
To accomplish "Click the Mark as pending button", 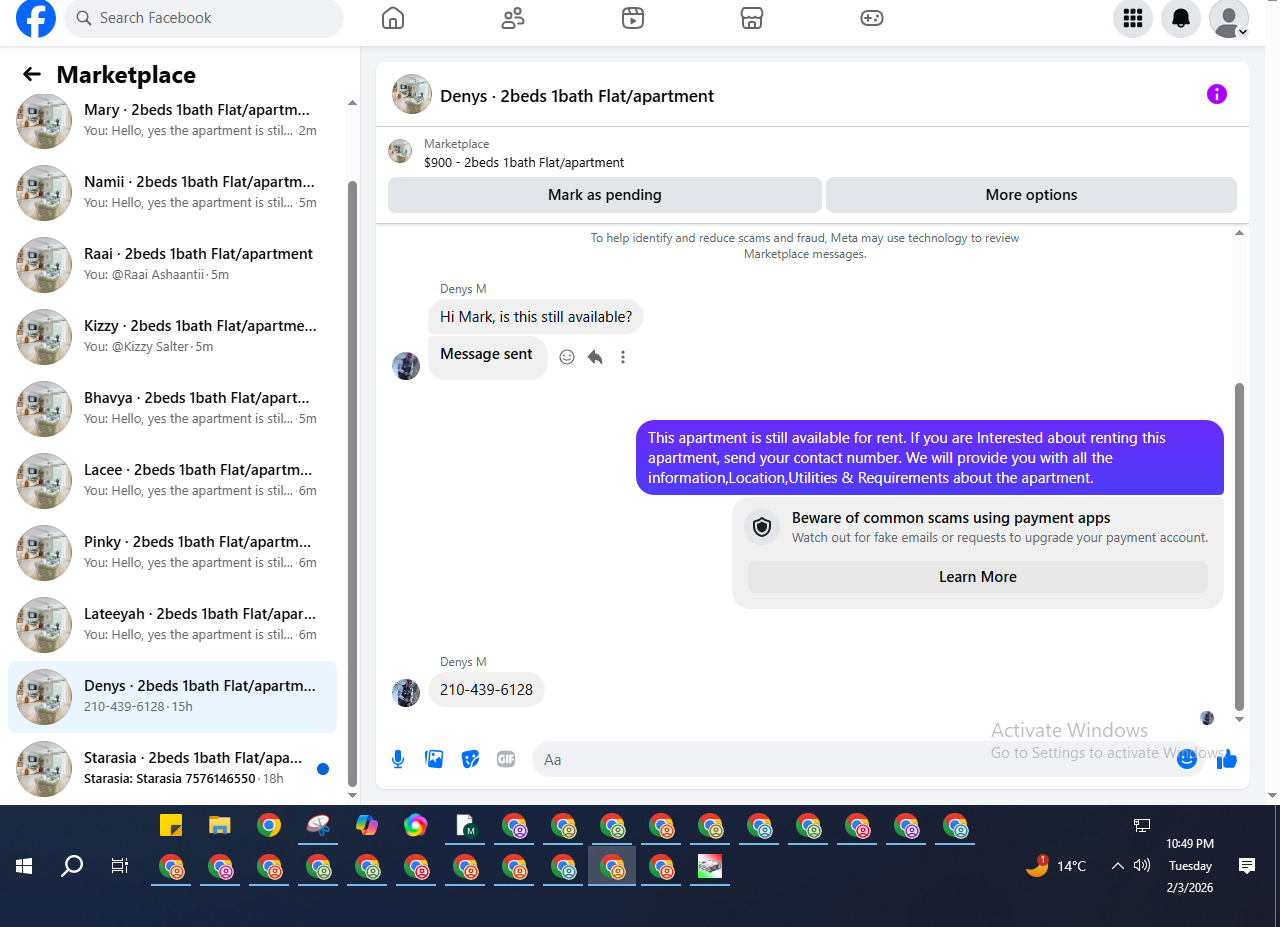I will tap(605, 195).
